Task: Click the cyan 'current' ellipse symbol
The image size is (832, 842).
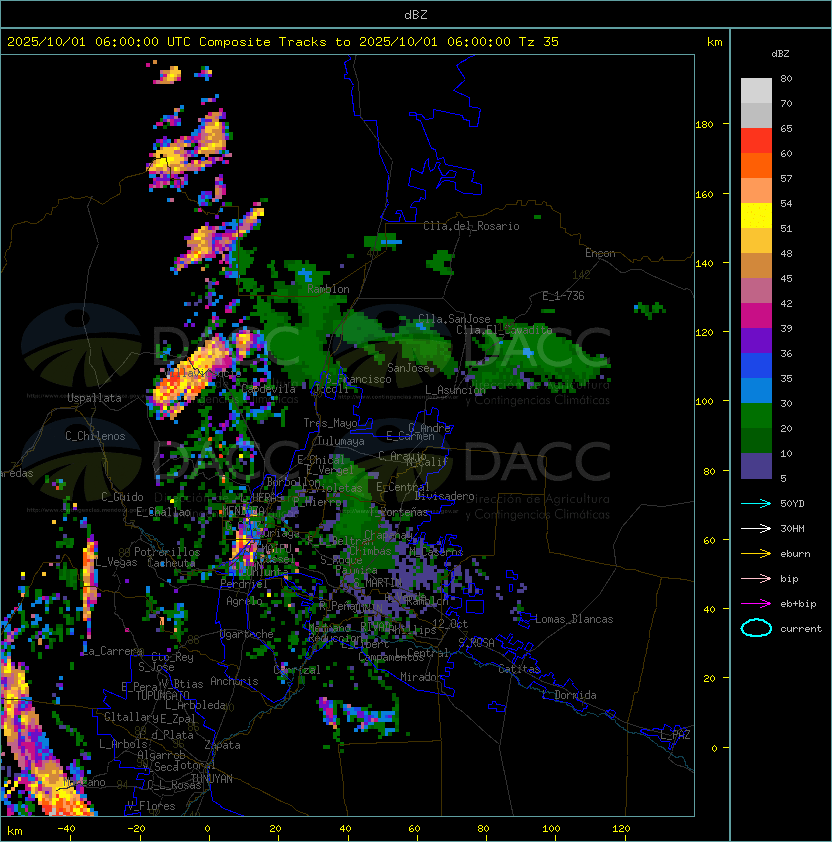Action: point(756,628)
